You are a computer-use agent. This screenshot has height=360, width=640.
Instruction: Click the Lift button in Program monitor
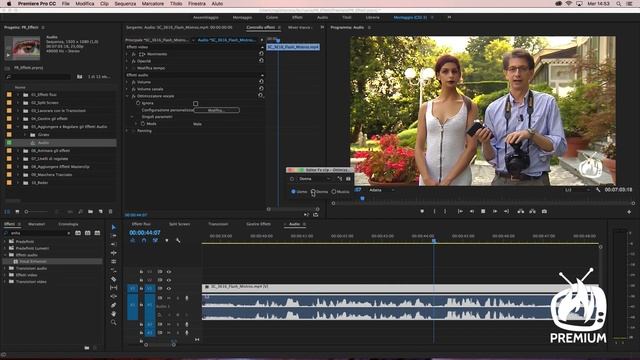(520, 211)
